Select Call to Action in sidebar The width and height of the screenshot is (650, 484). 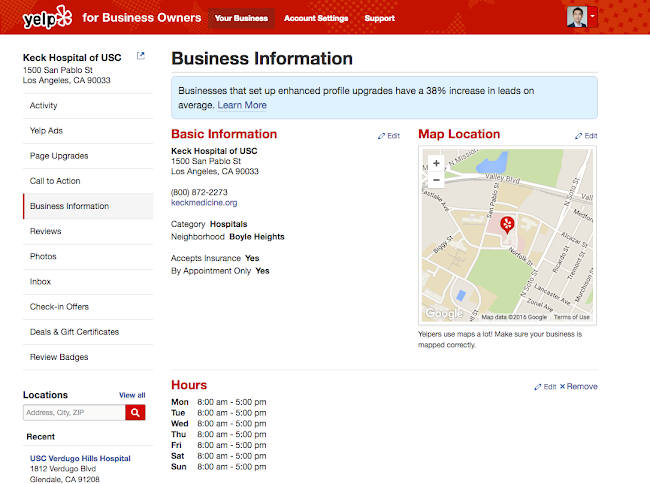(88, 181)
